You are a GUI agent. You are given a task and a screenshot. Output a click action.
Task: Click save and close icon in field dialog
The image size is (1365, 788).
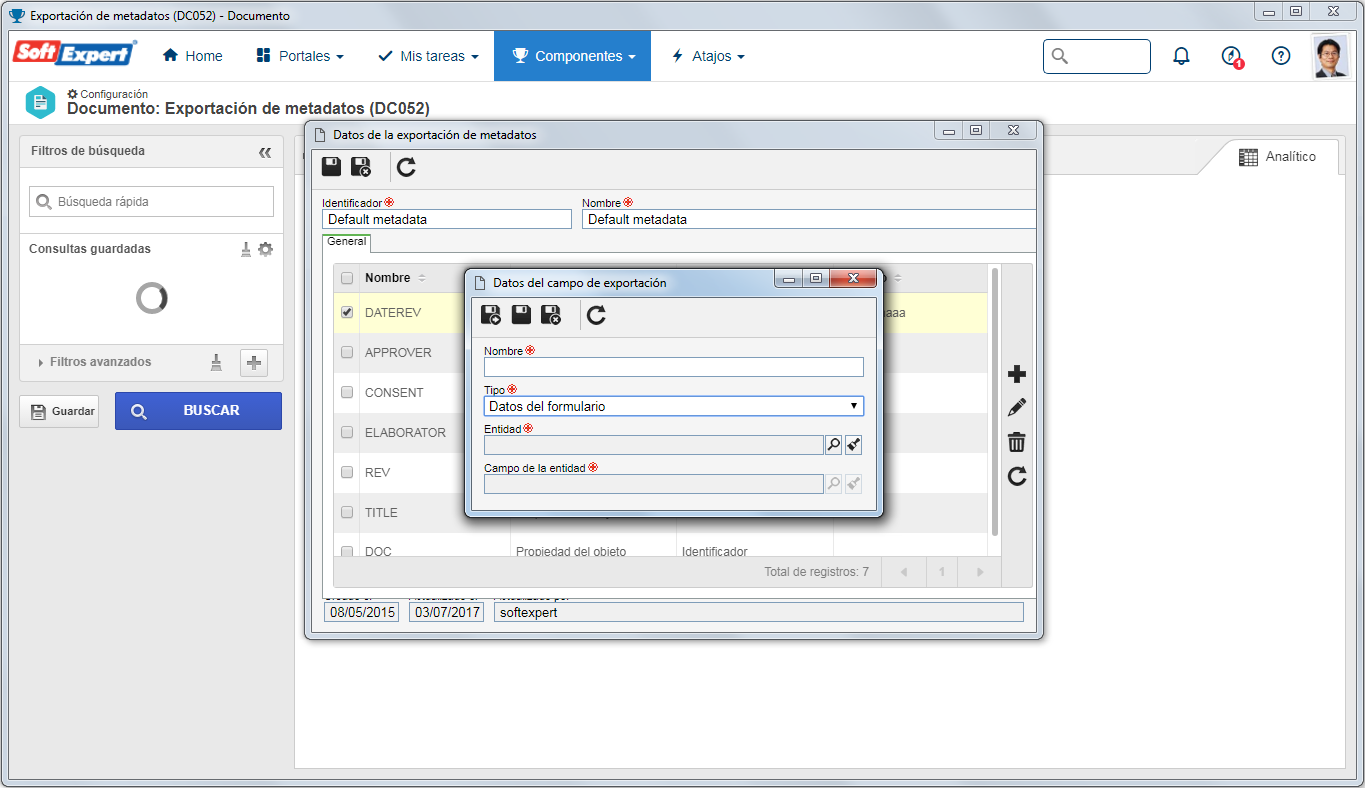(x=551, y=316)
